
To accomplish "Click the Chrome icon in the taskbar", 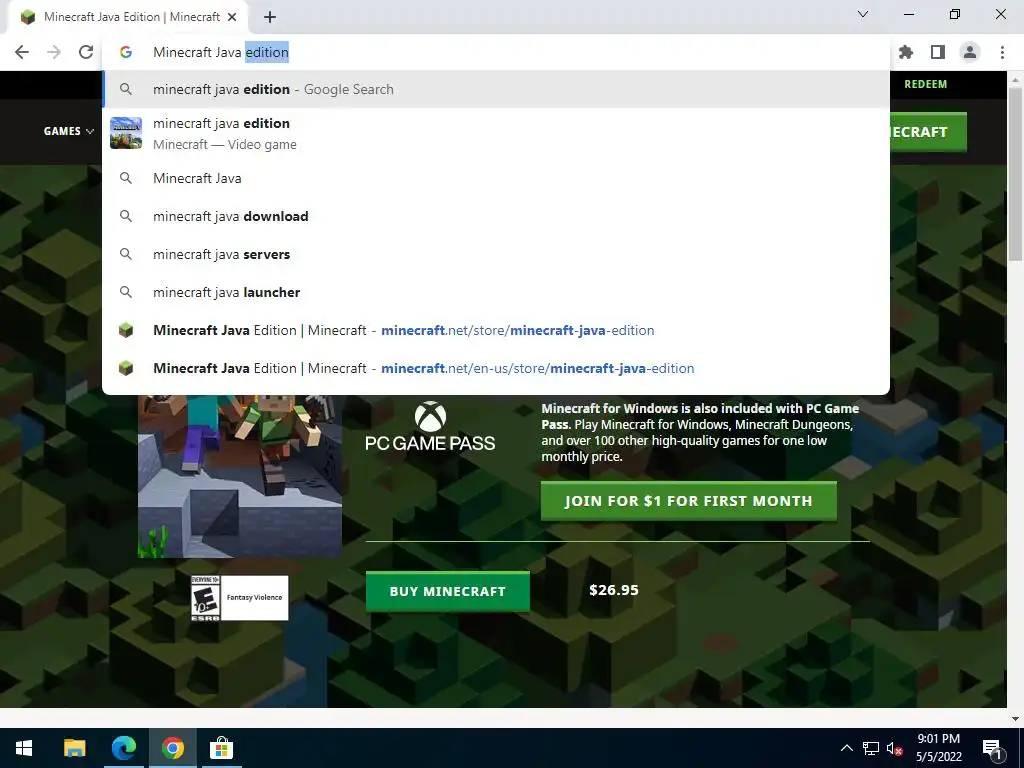I will click(172, 748).
